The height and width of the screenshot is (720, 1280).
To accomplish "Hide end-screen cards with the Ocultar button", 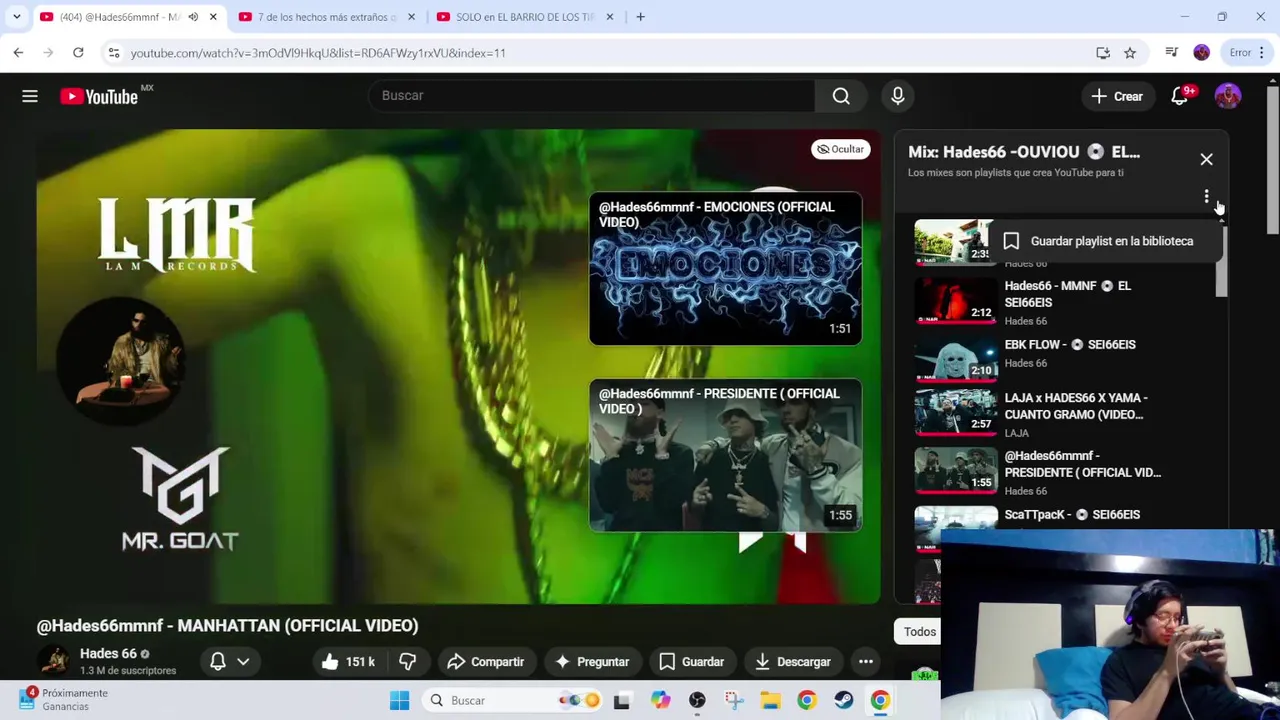I will (x=840, y=149).
